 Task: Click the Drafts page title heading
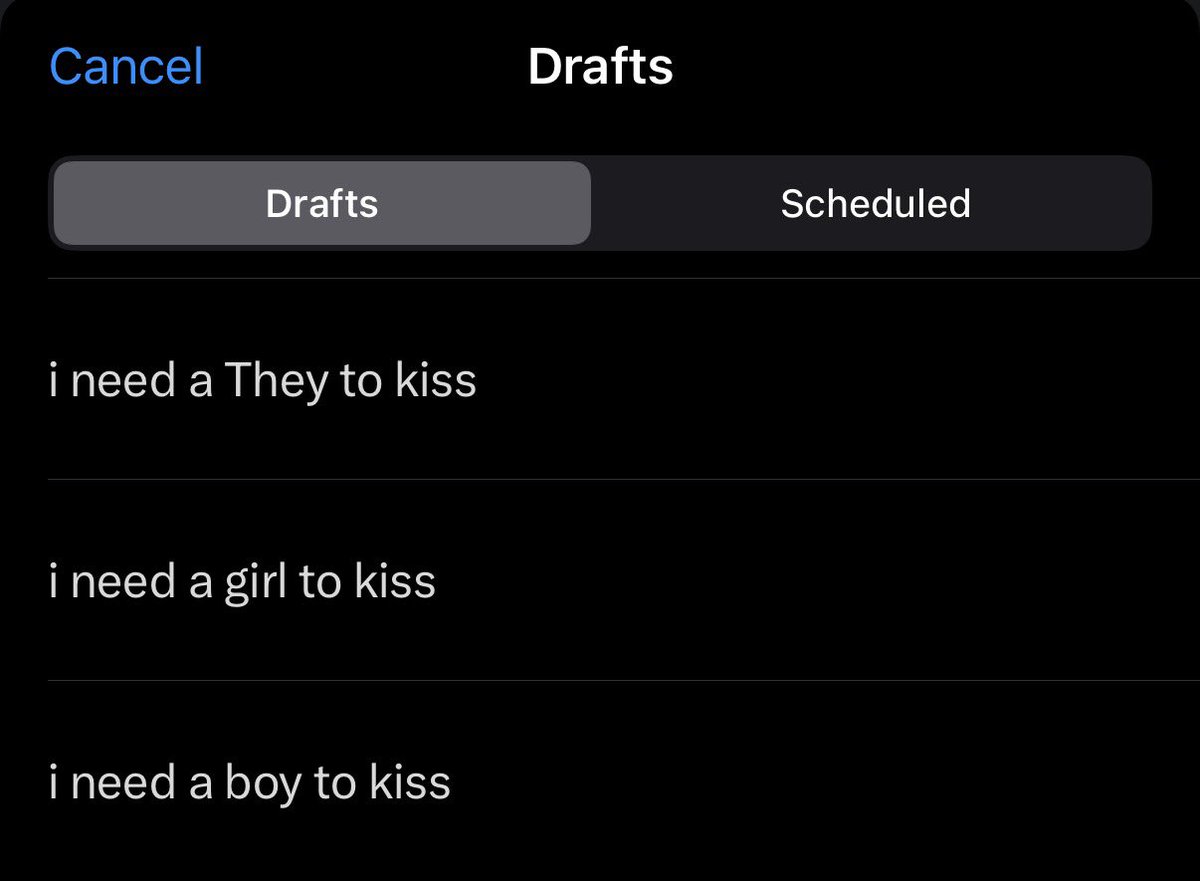point(600,67)
